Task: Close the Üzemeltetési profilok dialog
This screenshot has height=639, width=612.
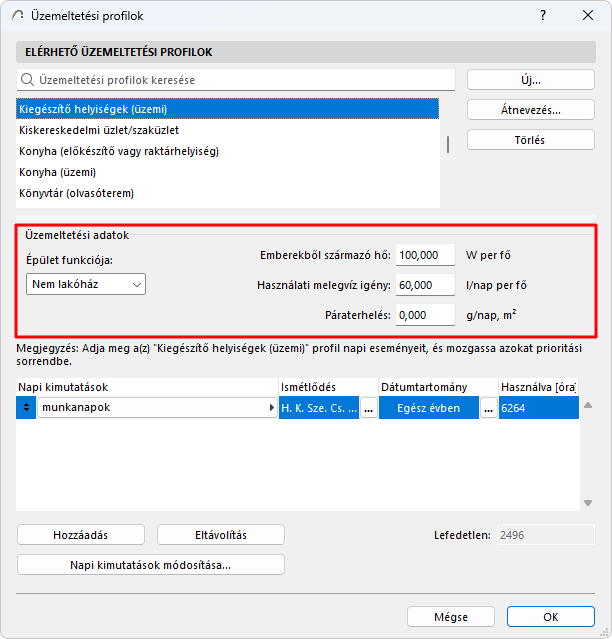Action: 588,15
